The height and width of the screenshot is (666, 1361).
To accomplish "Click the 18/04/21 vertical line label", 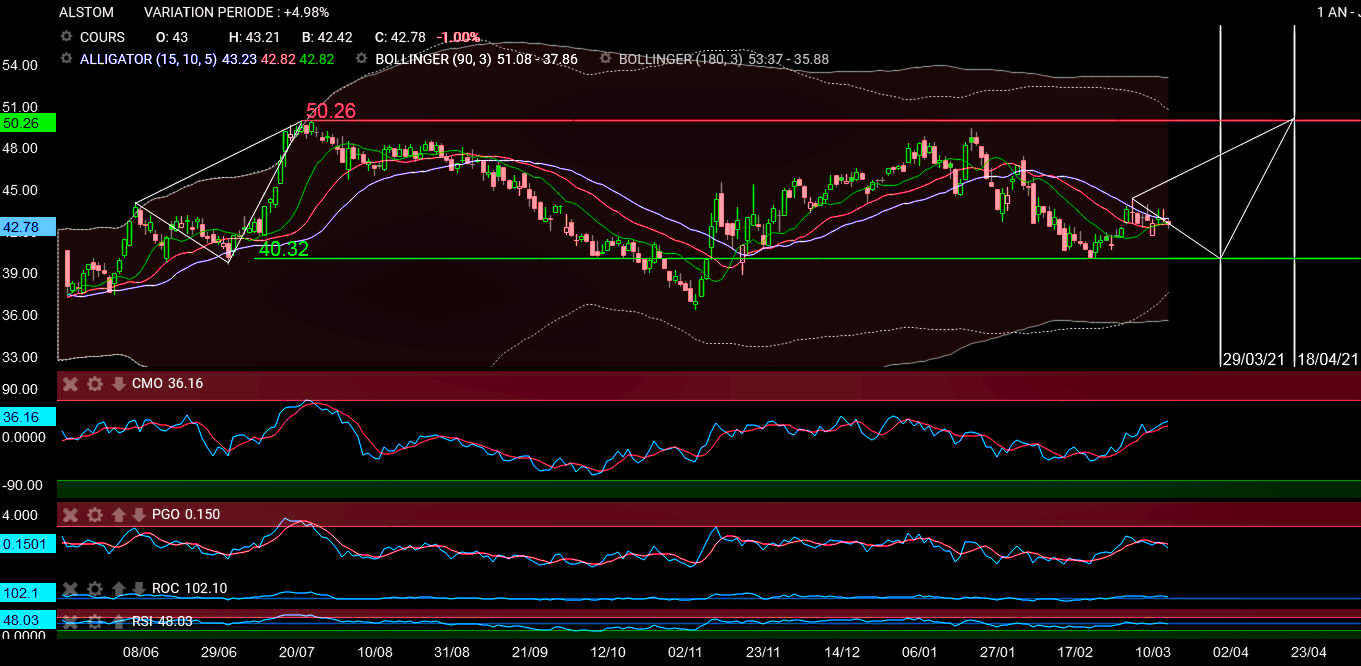I will (1328, 358).
